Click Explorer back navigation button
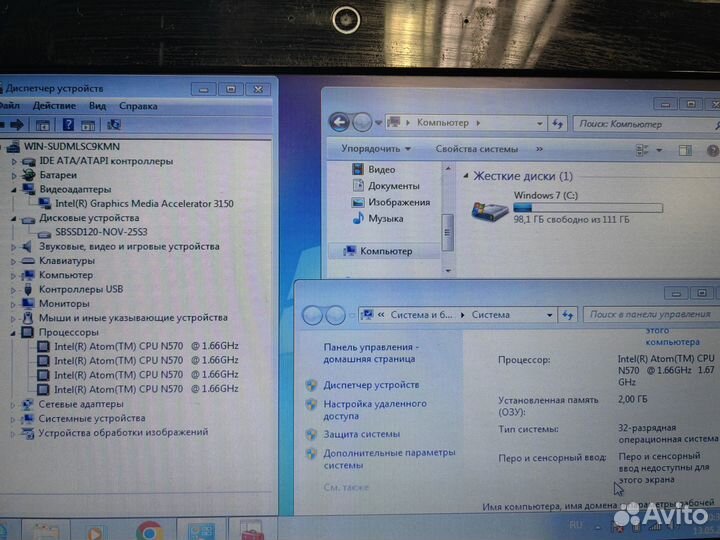Image resolution: width=720 pixels, height=540 pixels. point(339,122)
